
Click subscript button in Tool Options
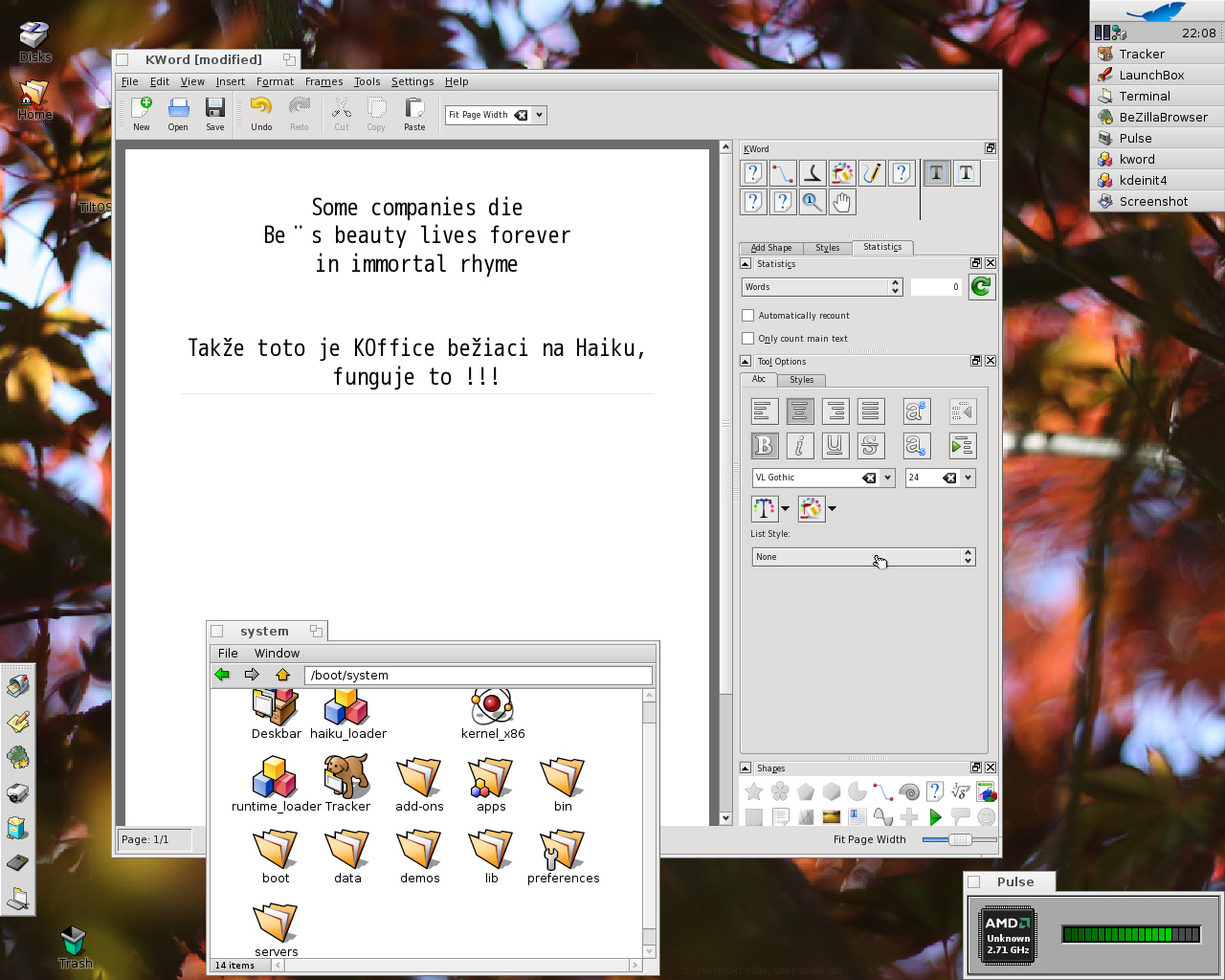[916, 446]
